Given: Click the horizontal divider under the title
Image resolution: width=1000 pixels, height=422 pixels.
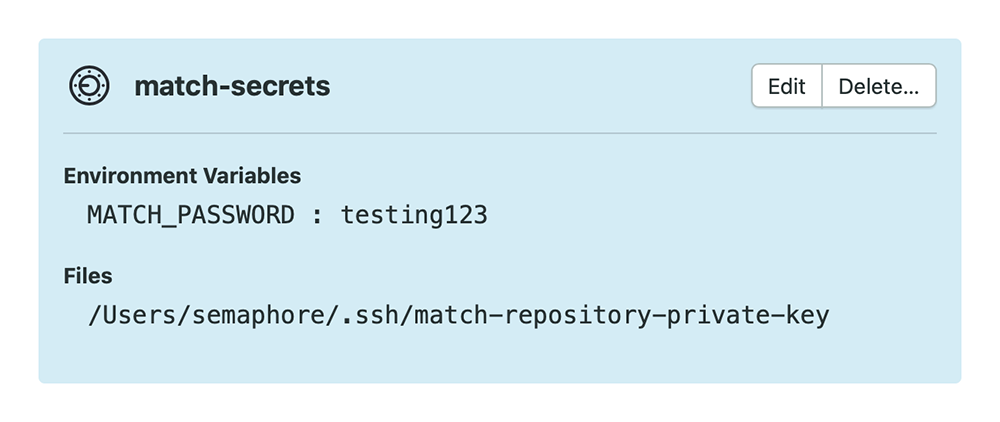Looking at the screenshot, I should (x=500, y=133).
